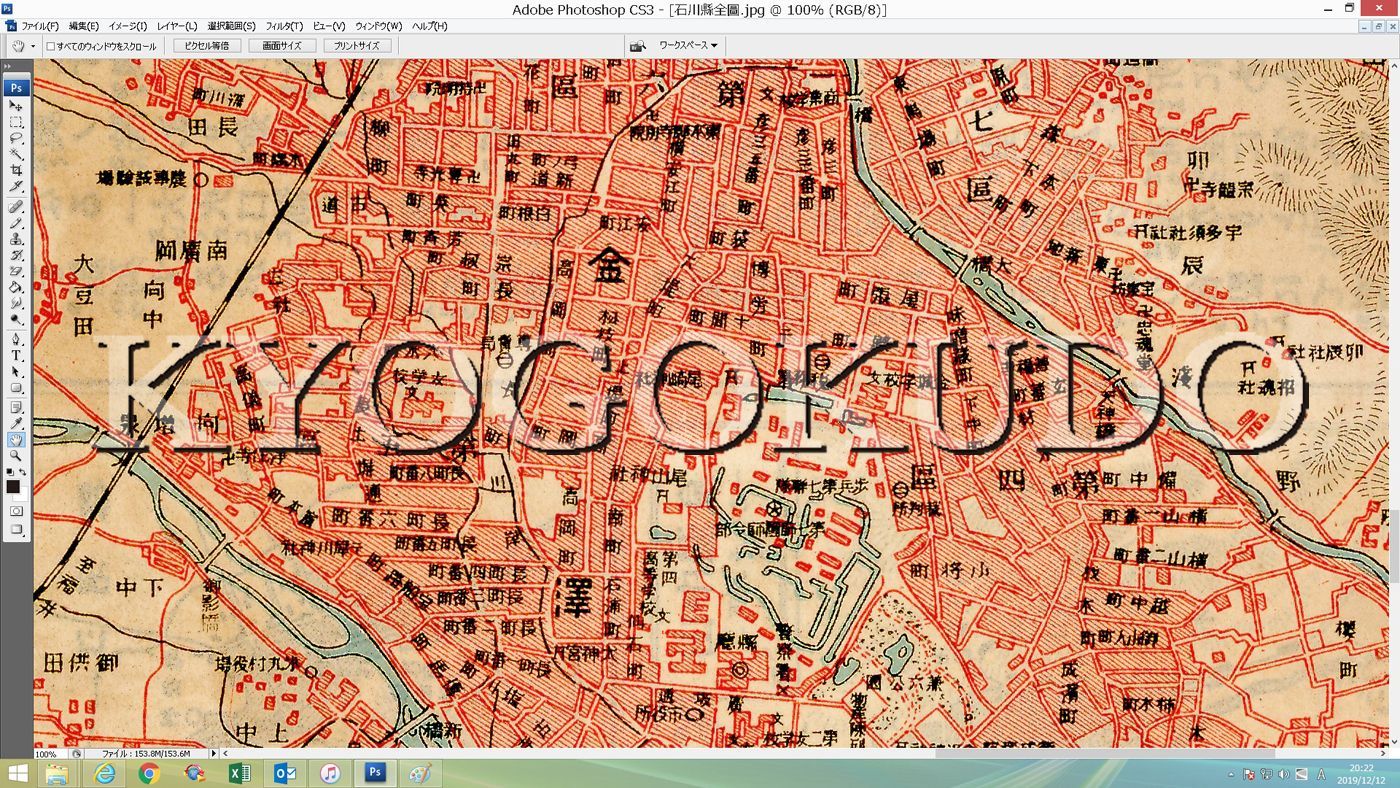
Task: Select the Path Selection tool
Action: pyautogui.click(x=16, y=371)
